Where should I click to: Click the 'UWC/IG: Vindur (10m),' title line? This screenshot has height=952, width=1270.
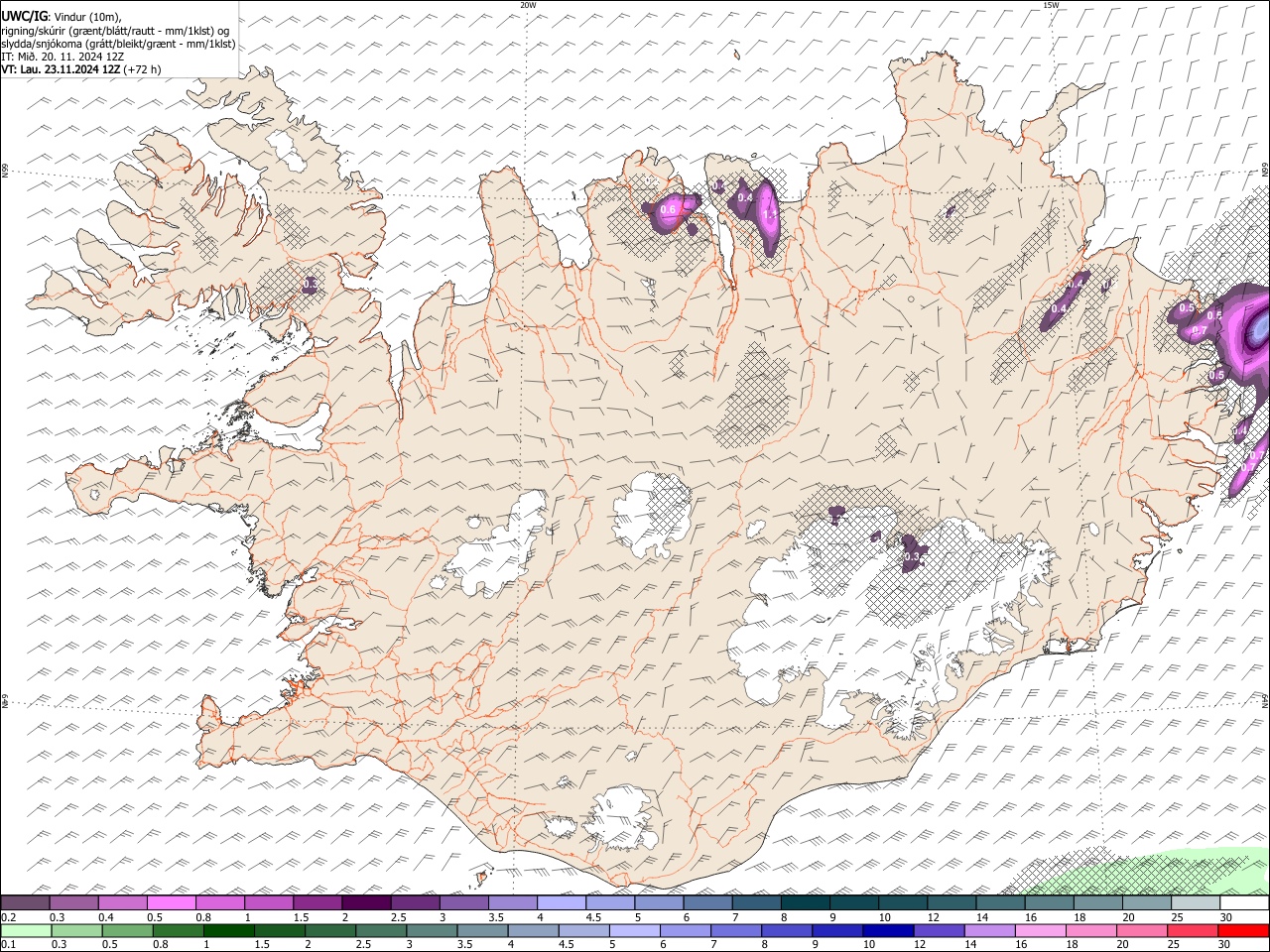click(62, 16)
